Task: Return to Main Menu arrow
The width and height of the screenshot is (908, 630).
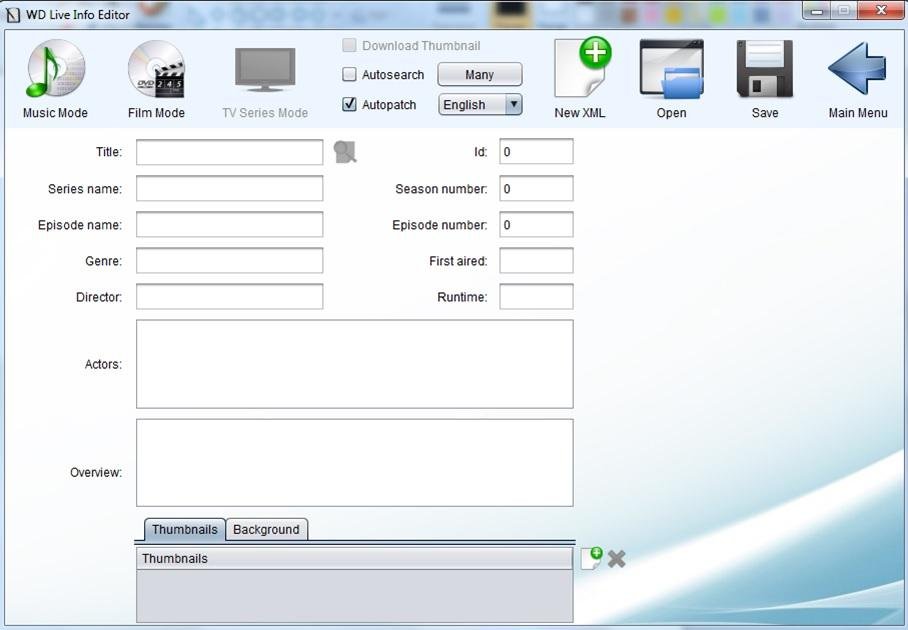Action: click(857, 68)
